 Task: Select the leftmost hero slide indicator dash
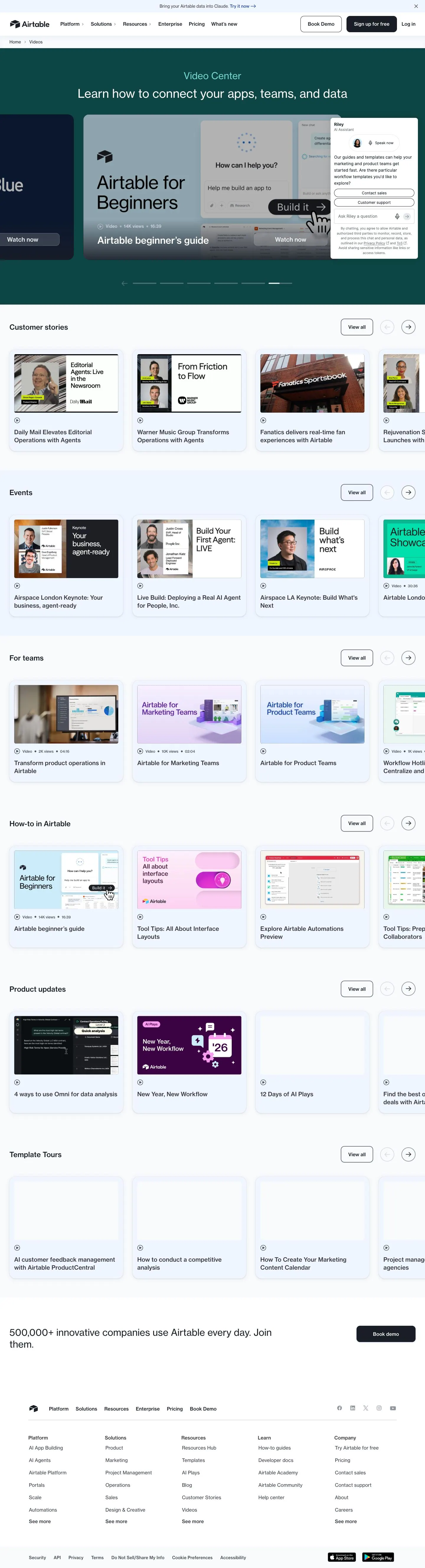tap(145, 283)
